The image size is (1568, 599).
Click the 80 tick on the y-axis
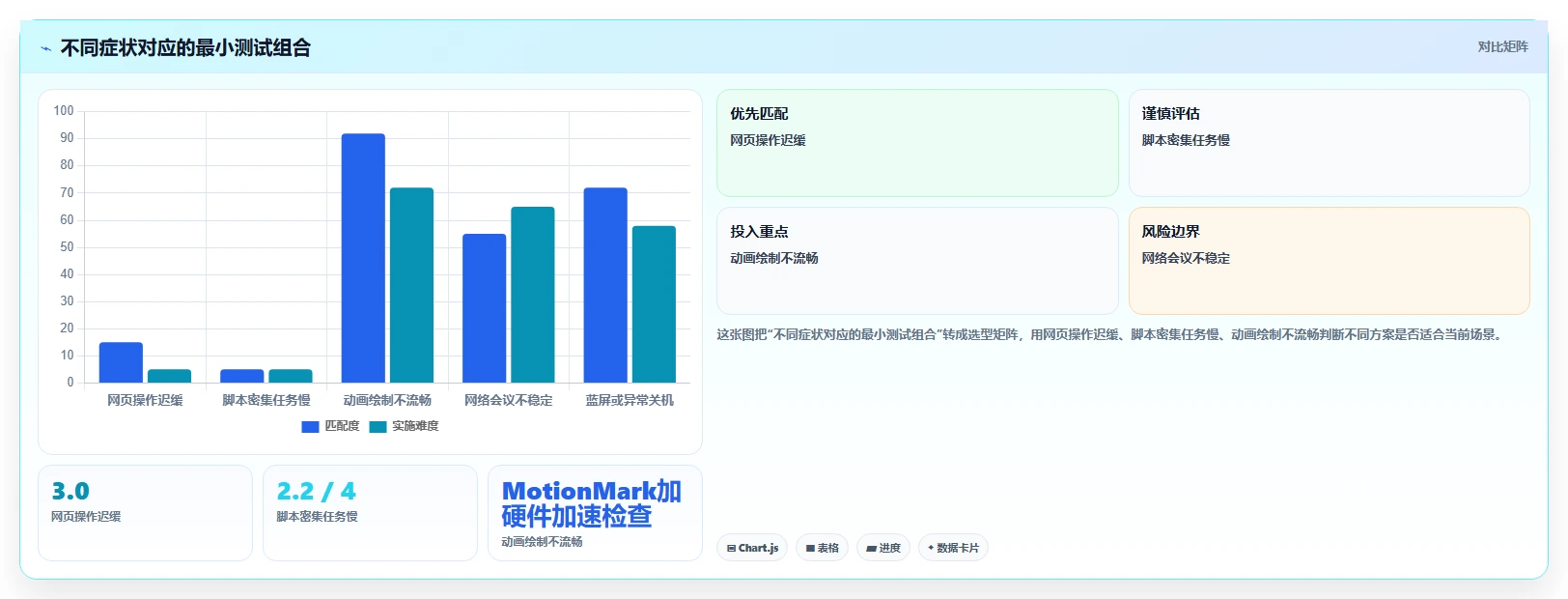click(67, 165)
